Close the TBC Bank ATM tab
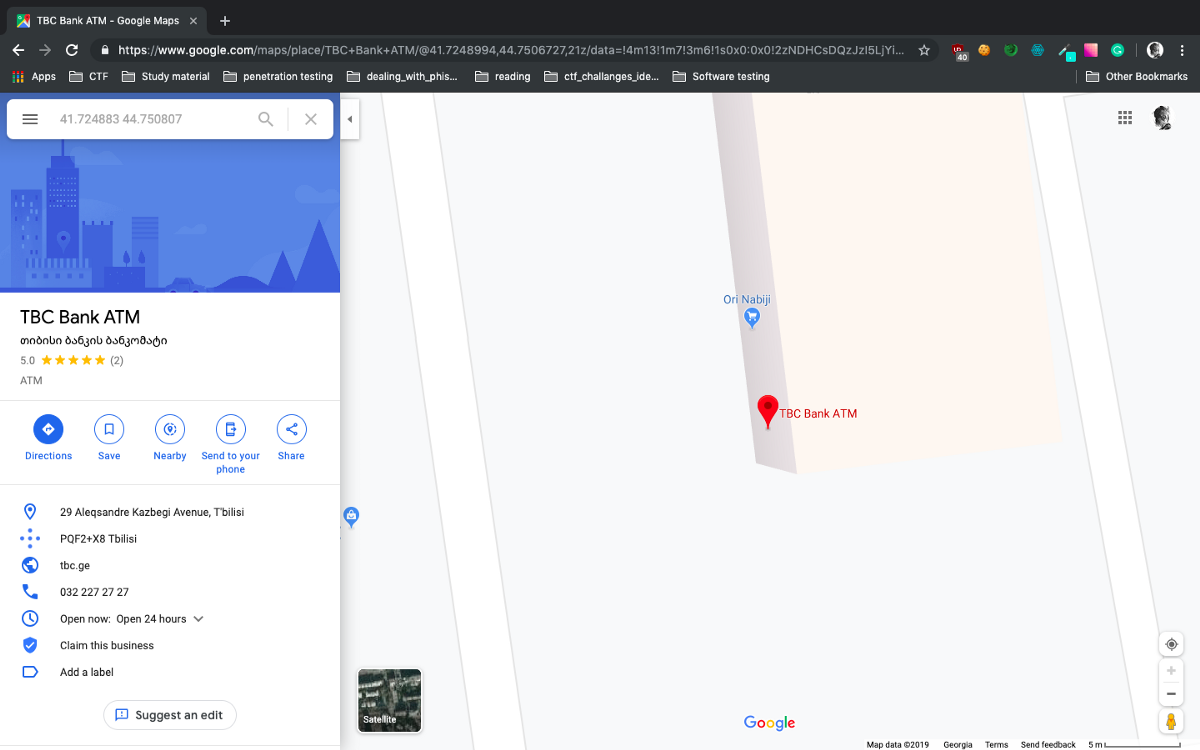Image resolution: width=1200 pixels, height=750 pixels. point(193,21)
